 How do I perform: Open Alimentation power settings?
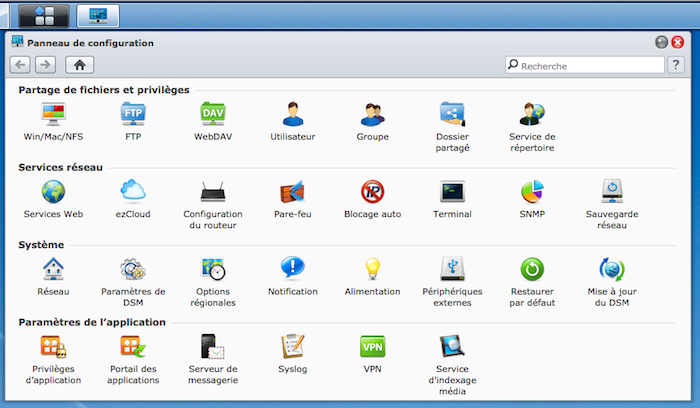click(373, 269)
